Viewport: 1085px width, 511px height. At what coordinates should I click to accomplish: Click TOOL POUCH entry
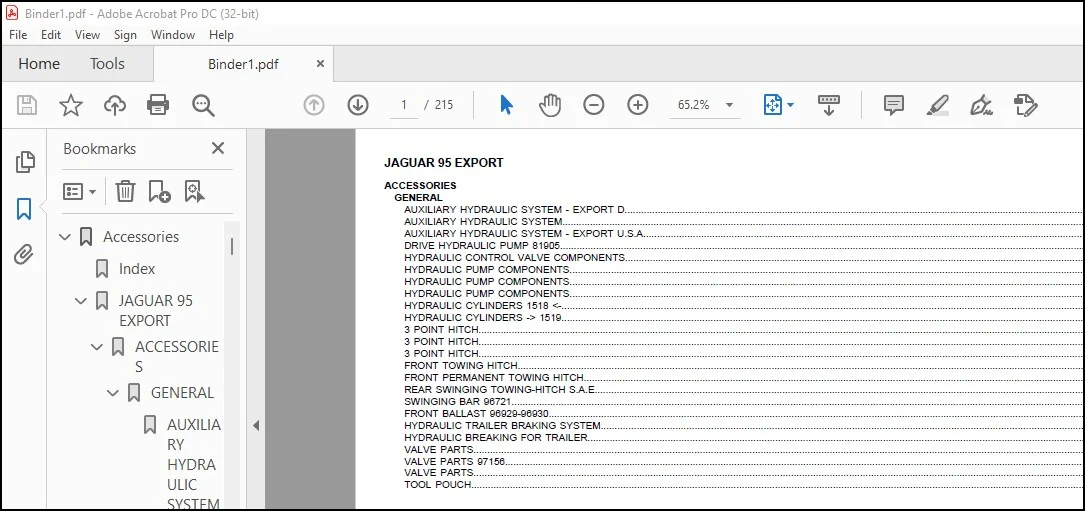tap(438, 485)
